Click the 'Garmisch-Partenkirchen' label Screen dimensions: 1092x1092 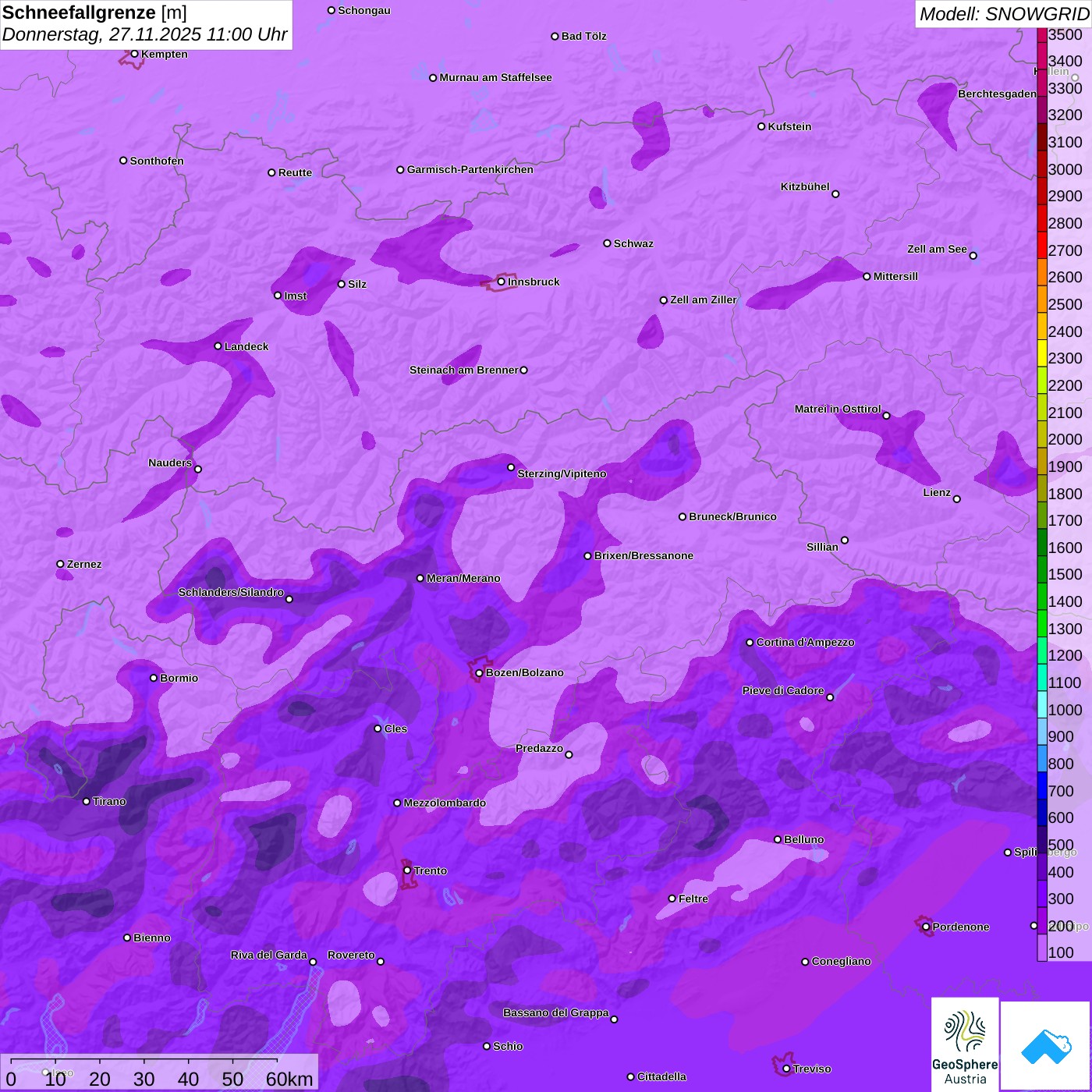[x=470, y=169]
